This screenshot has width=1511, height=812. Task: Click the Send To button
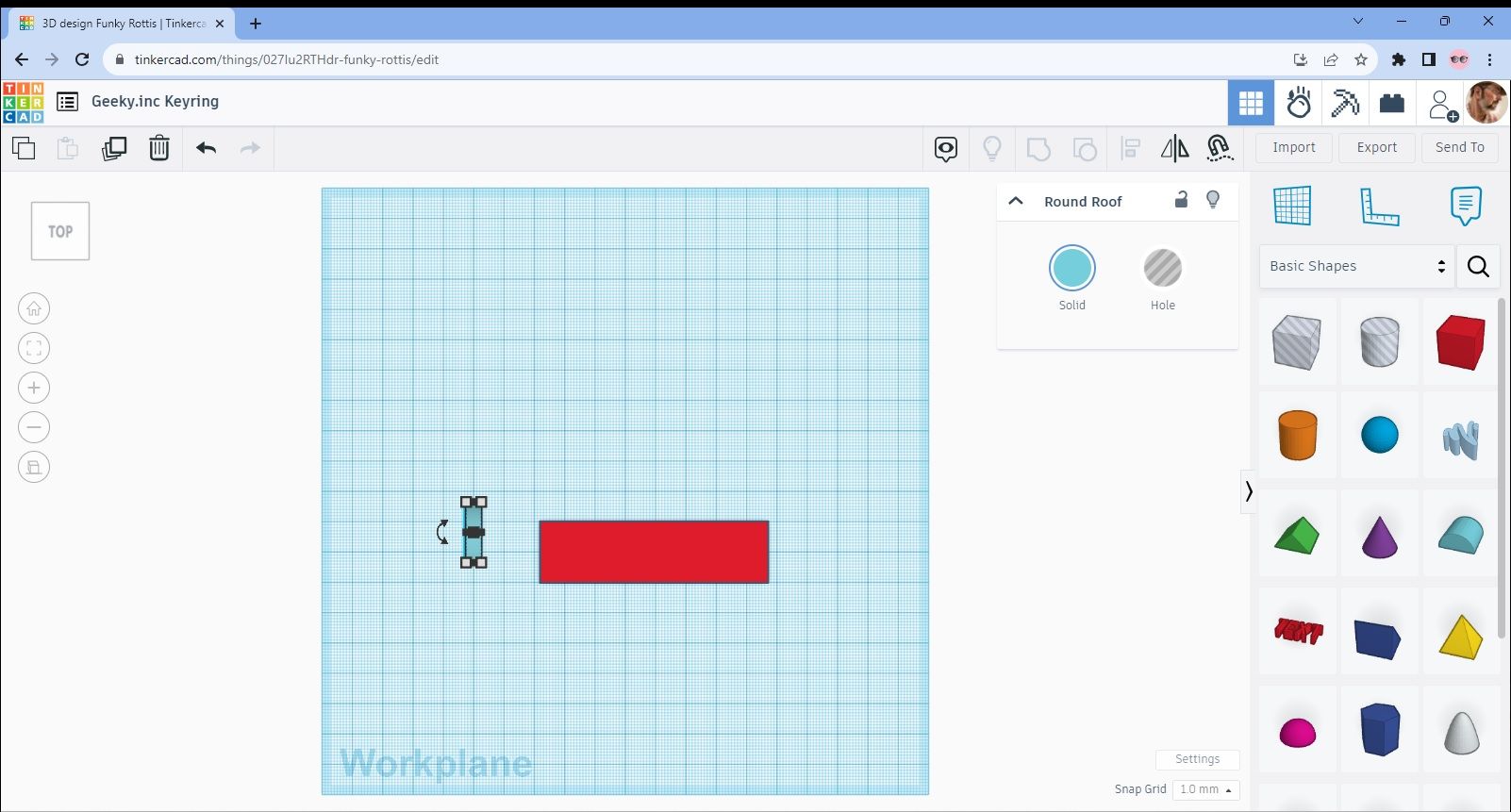click(1460, 147)
